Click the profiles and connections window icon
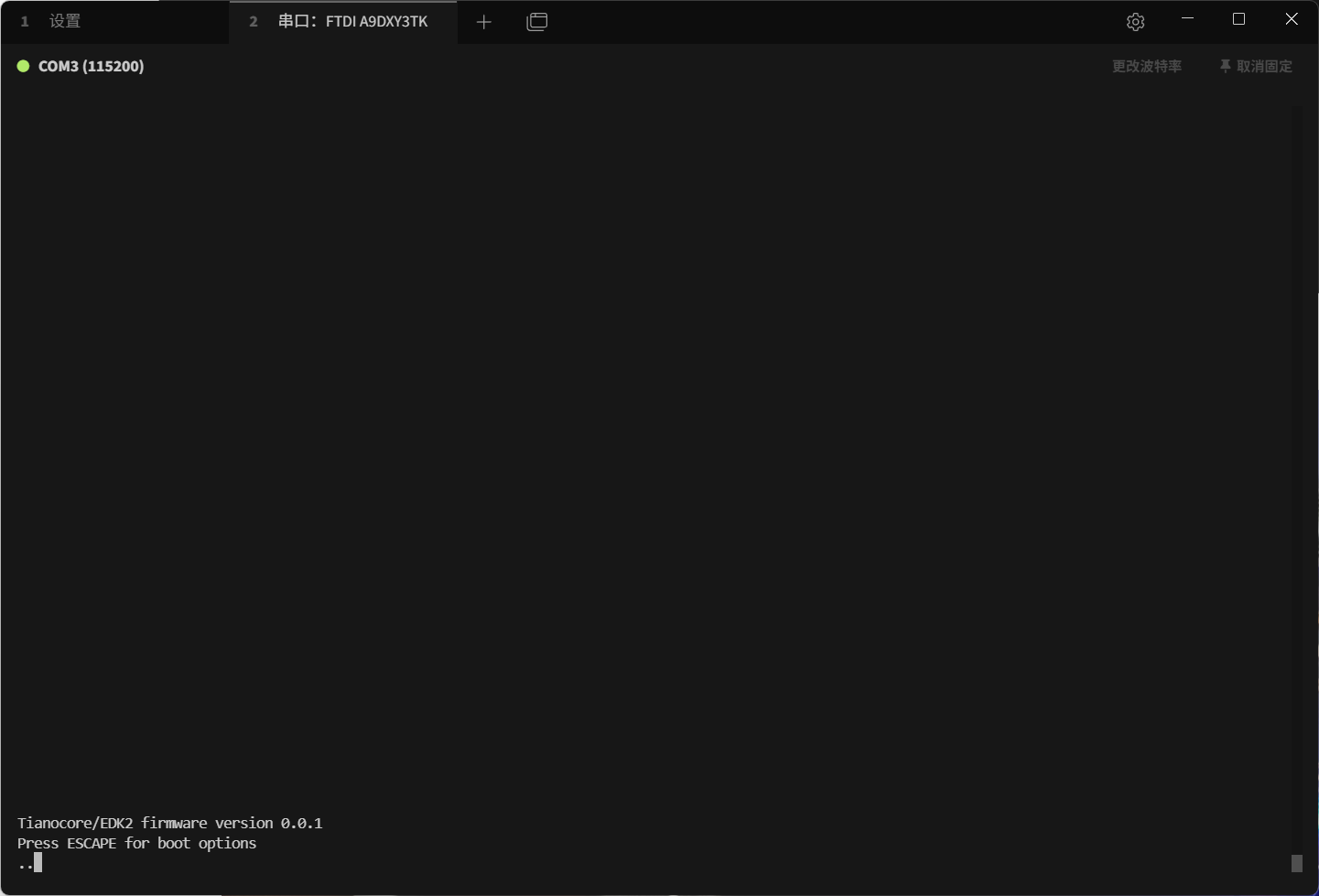 537,22
